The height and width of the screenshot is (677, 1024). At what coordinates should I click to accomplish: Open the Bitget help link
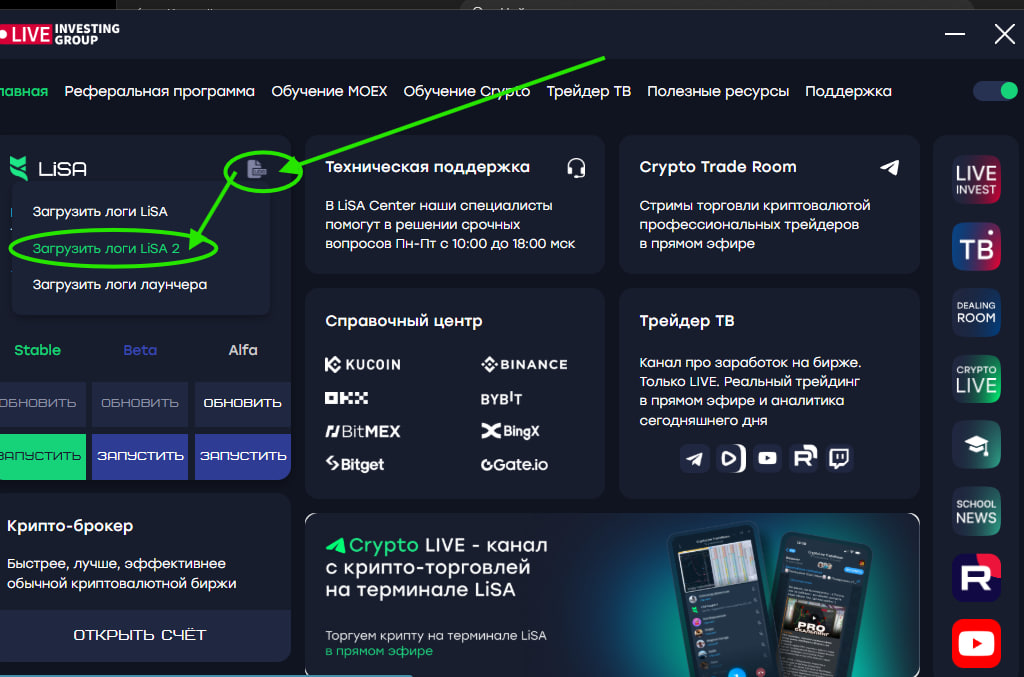[x=355, y=464]
